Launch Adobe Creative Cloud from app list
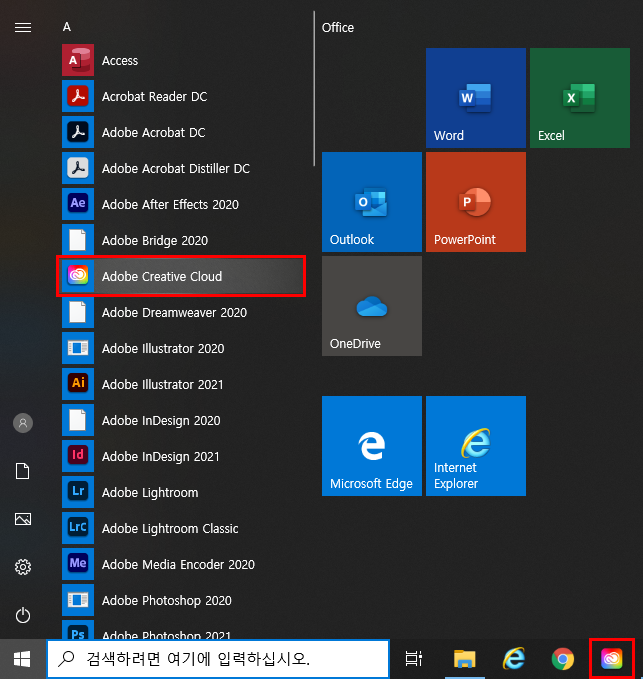 click(x=181, y=276)
